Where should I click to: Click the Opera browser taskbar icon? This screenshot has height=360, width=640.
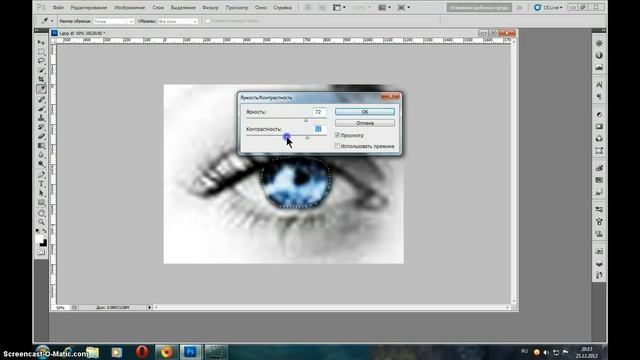pos(142,352)
